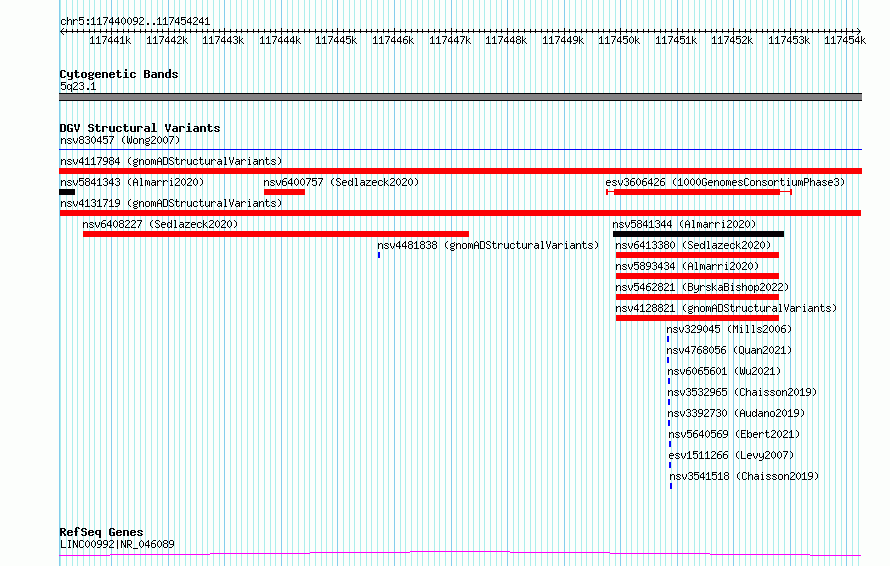Click the DGV Structural Variants track title
The height and width of the screenshot is (566, 890).
click(x=140, y=128)
